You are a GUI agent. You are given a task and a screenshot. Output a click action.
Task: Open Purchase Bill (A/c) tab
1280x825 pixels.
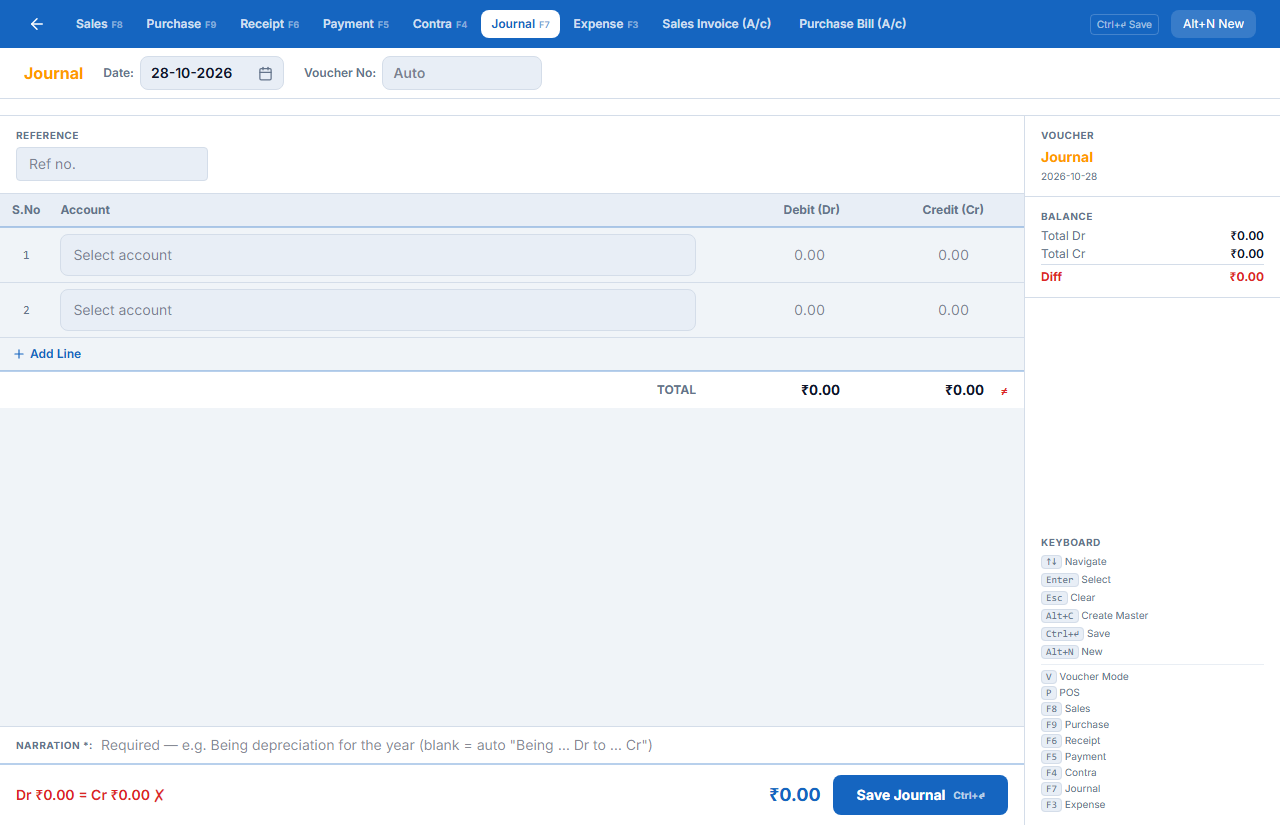click(853, 24)
